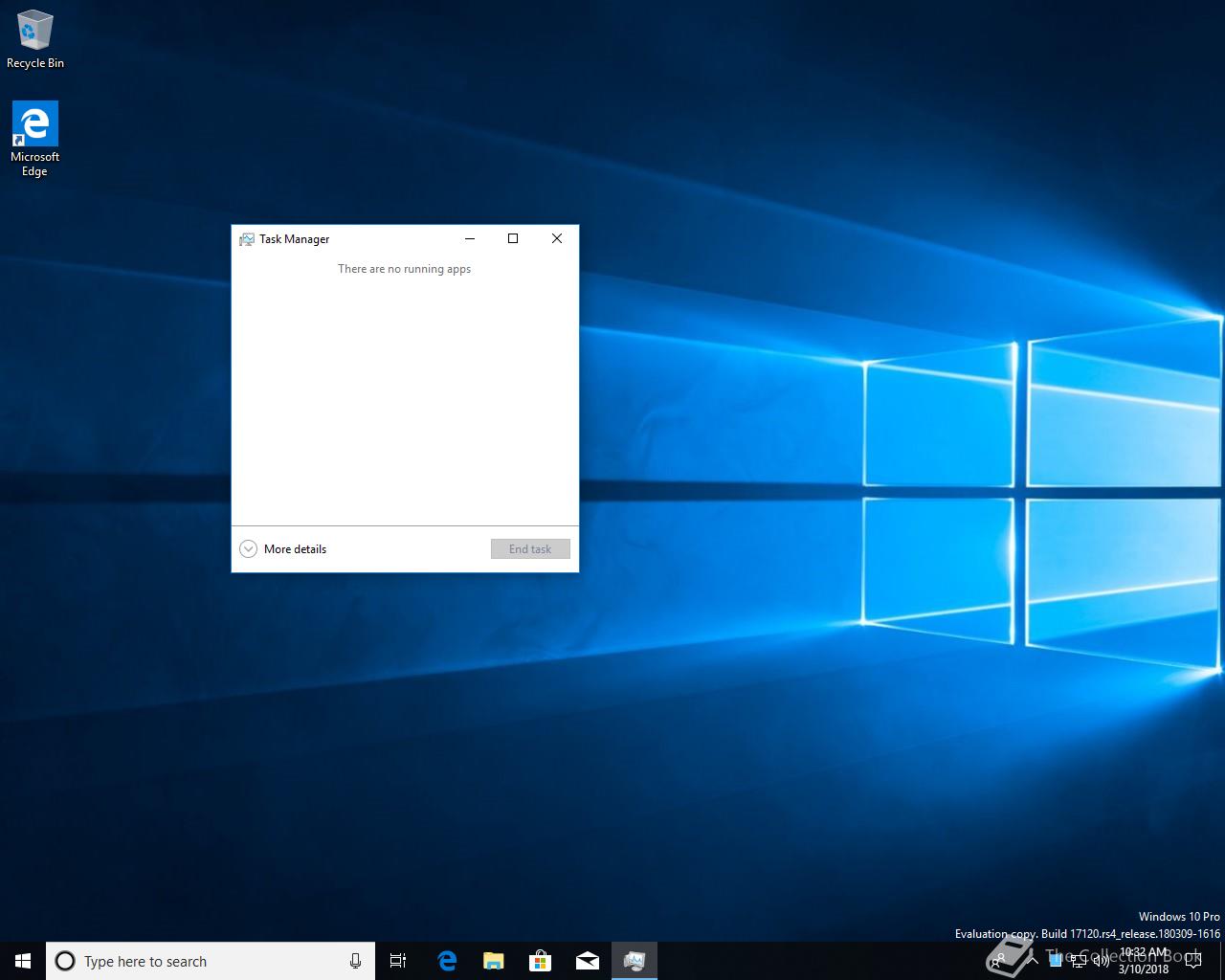Open File Explorer from the taskbar
The height and width of the screenshot is (980, 1225).
point(494,961)
